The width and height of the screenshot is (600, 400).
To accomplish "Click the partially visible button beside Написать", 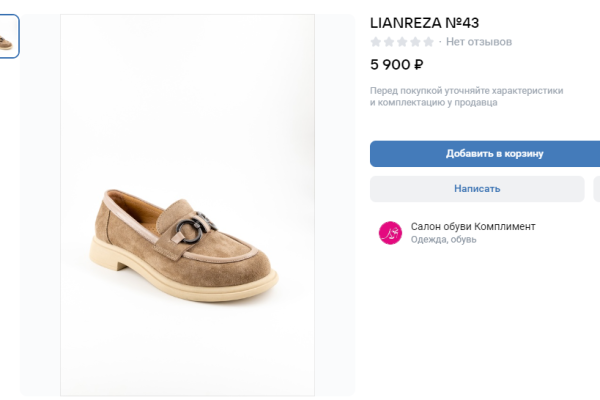I will 597,189.
